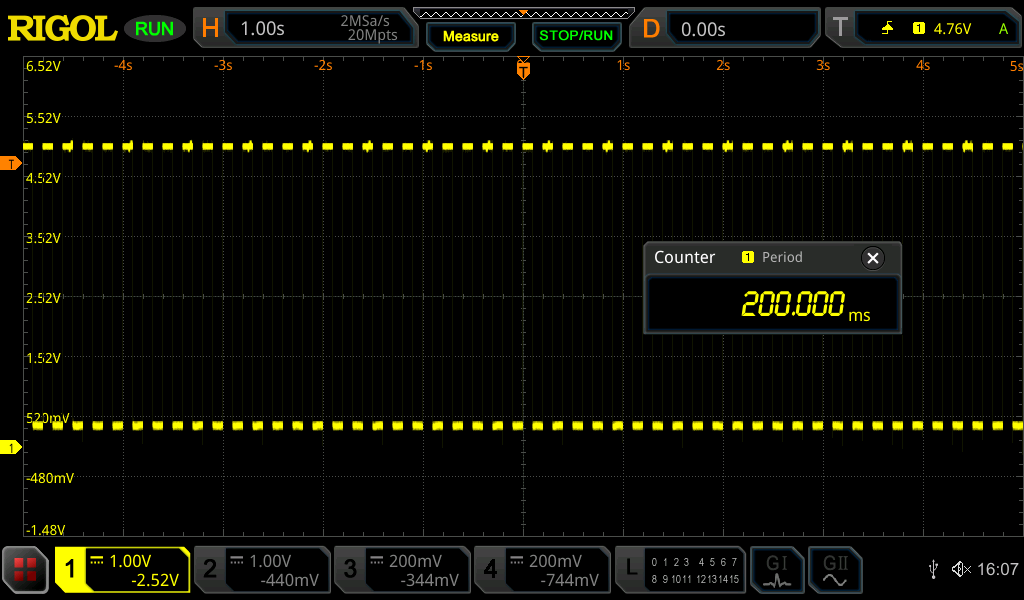Click the Counter title label
The width and height of the screenshot is (1024, 600).
(x=684, y=257)
